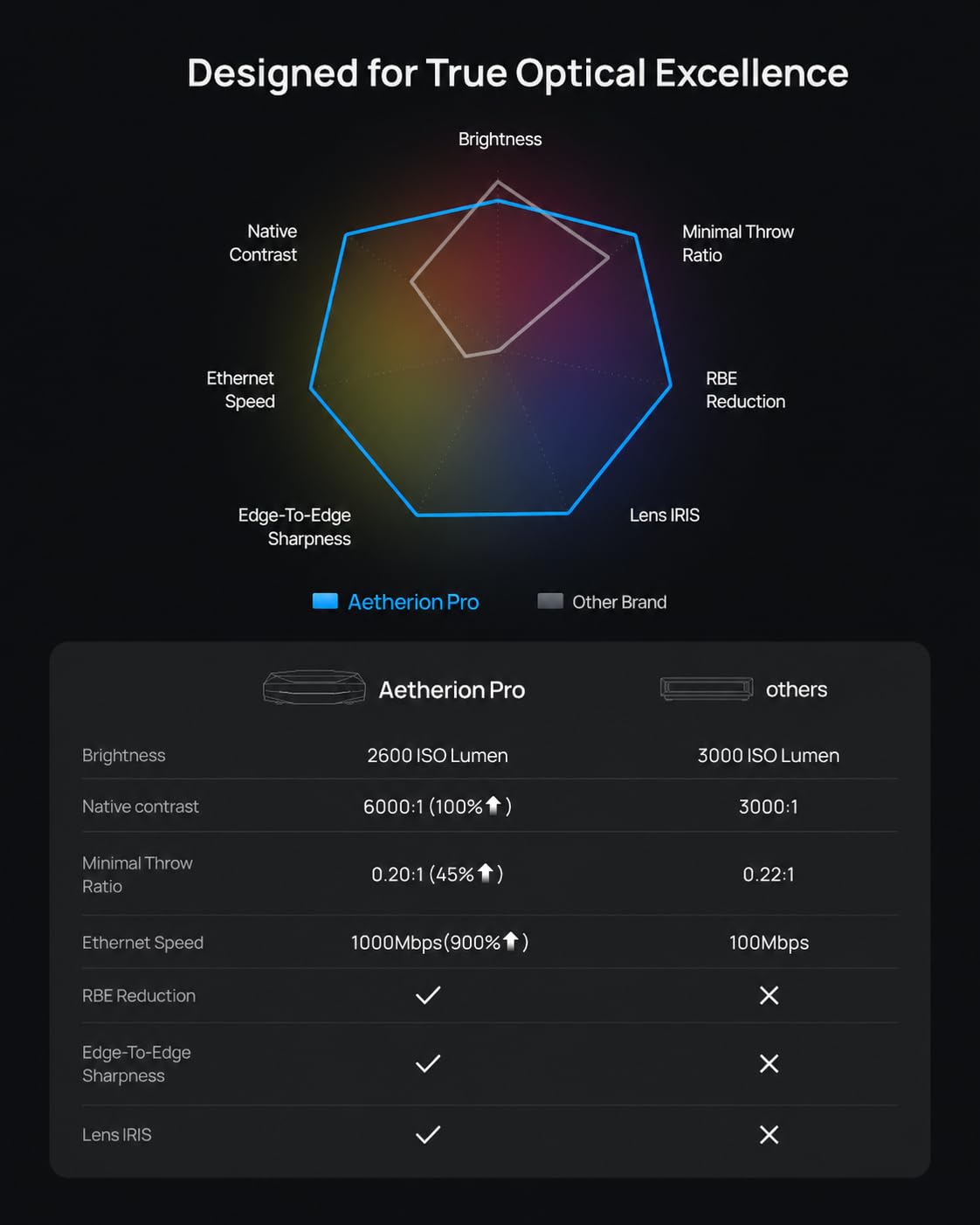Select the gray Other Brand legend swatch
980x1225 pixels.
click(550, 601)
